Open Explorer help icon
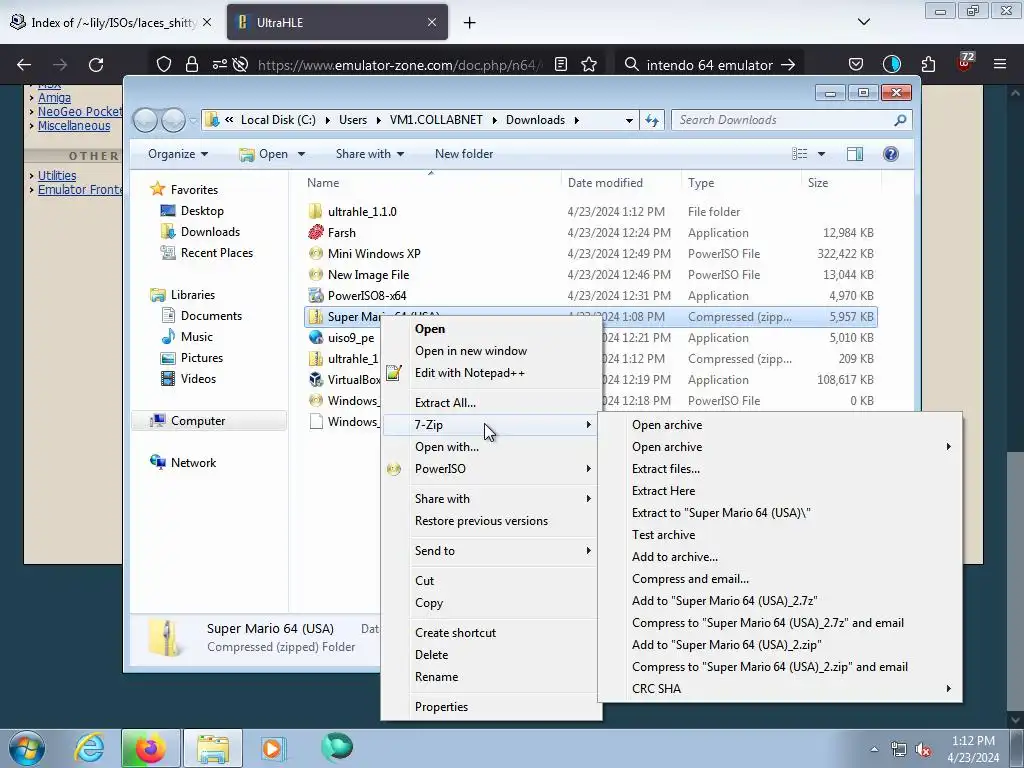1024x768 pixels. (891, 154)
